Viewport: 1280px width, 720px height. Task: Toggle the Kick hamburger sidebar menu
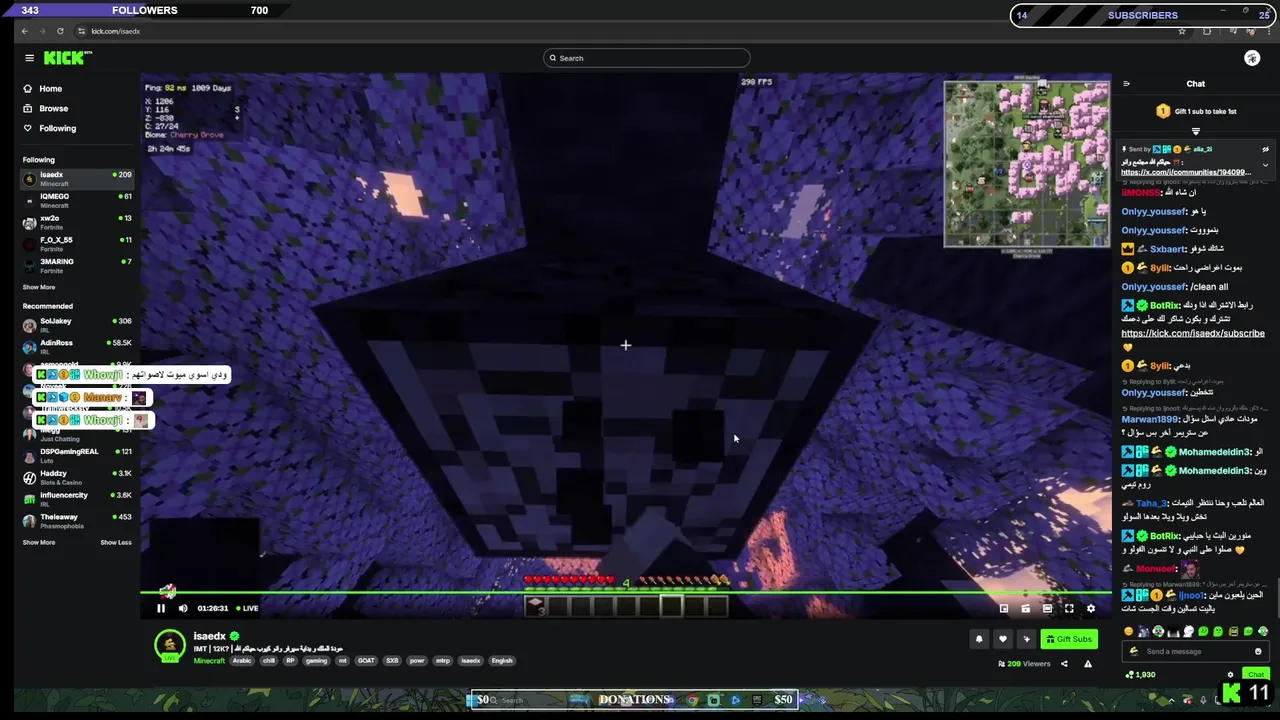point(29,58)
